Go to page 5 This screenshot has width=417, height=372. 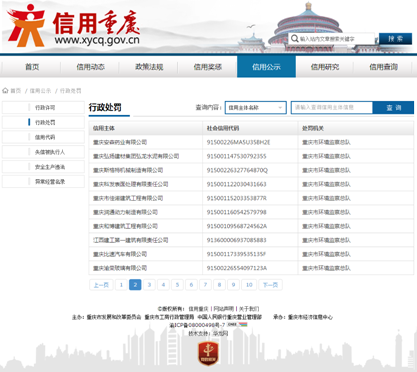click(x=177, y=285)
